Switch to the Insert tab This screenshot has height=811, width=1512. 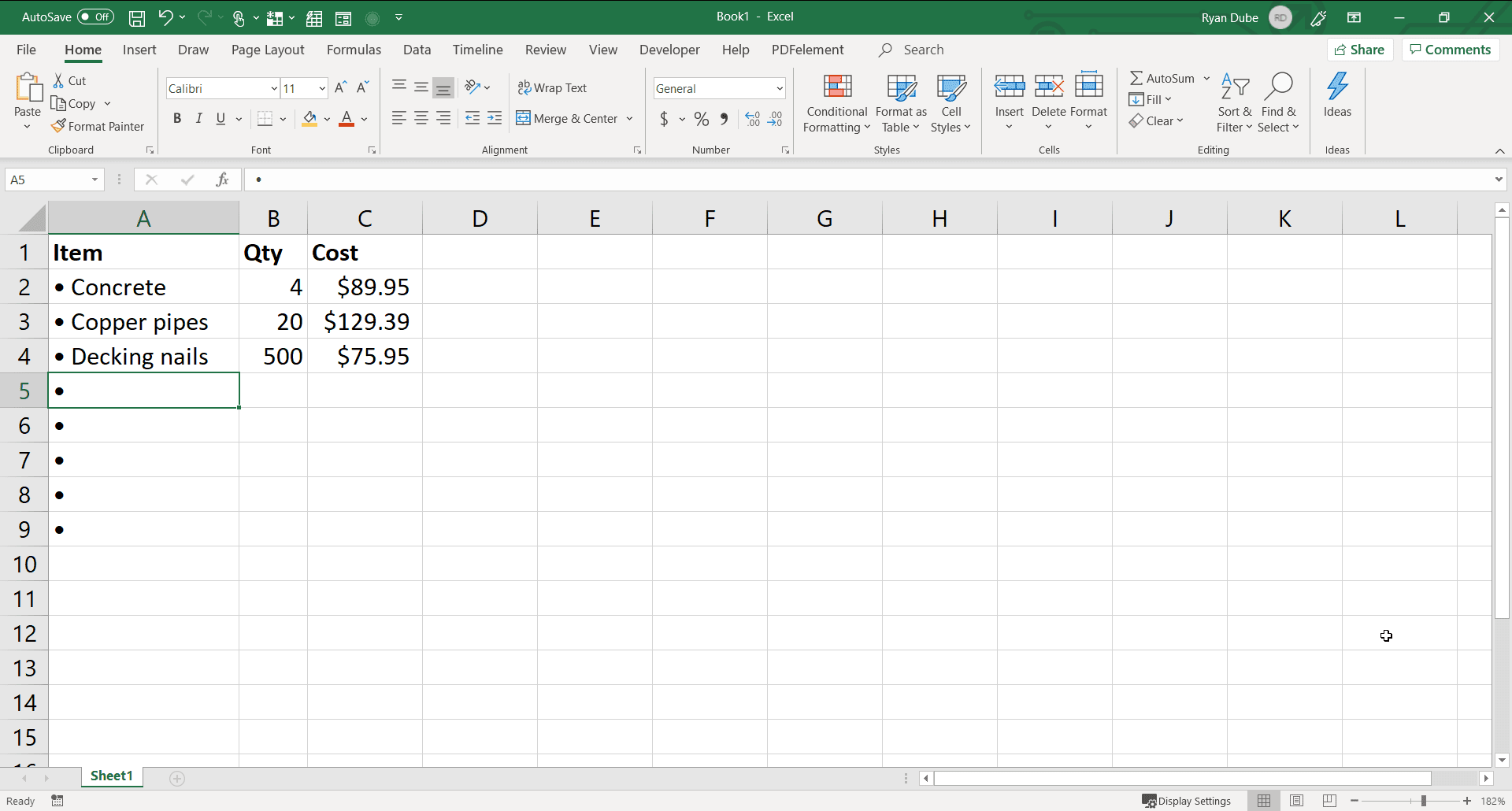(x=139, y=50)
